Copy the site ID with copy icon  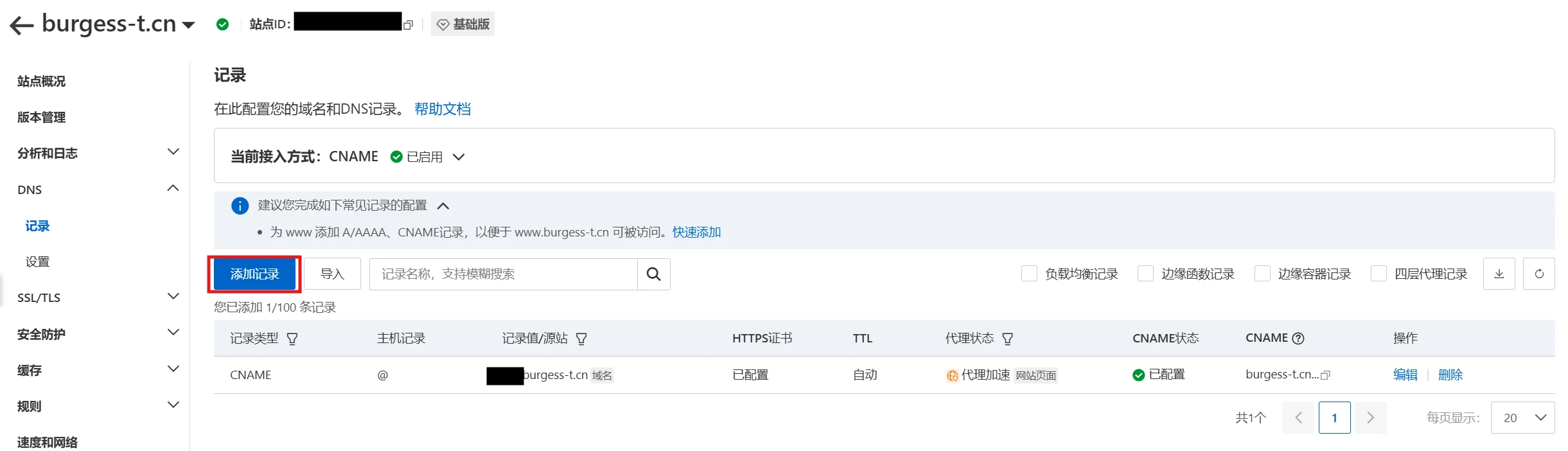pos(408,25)
